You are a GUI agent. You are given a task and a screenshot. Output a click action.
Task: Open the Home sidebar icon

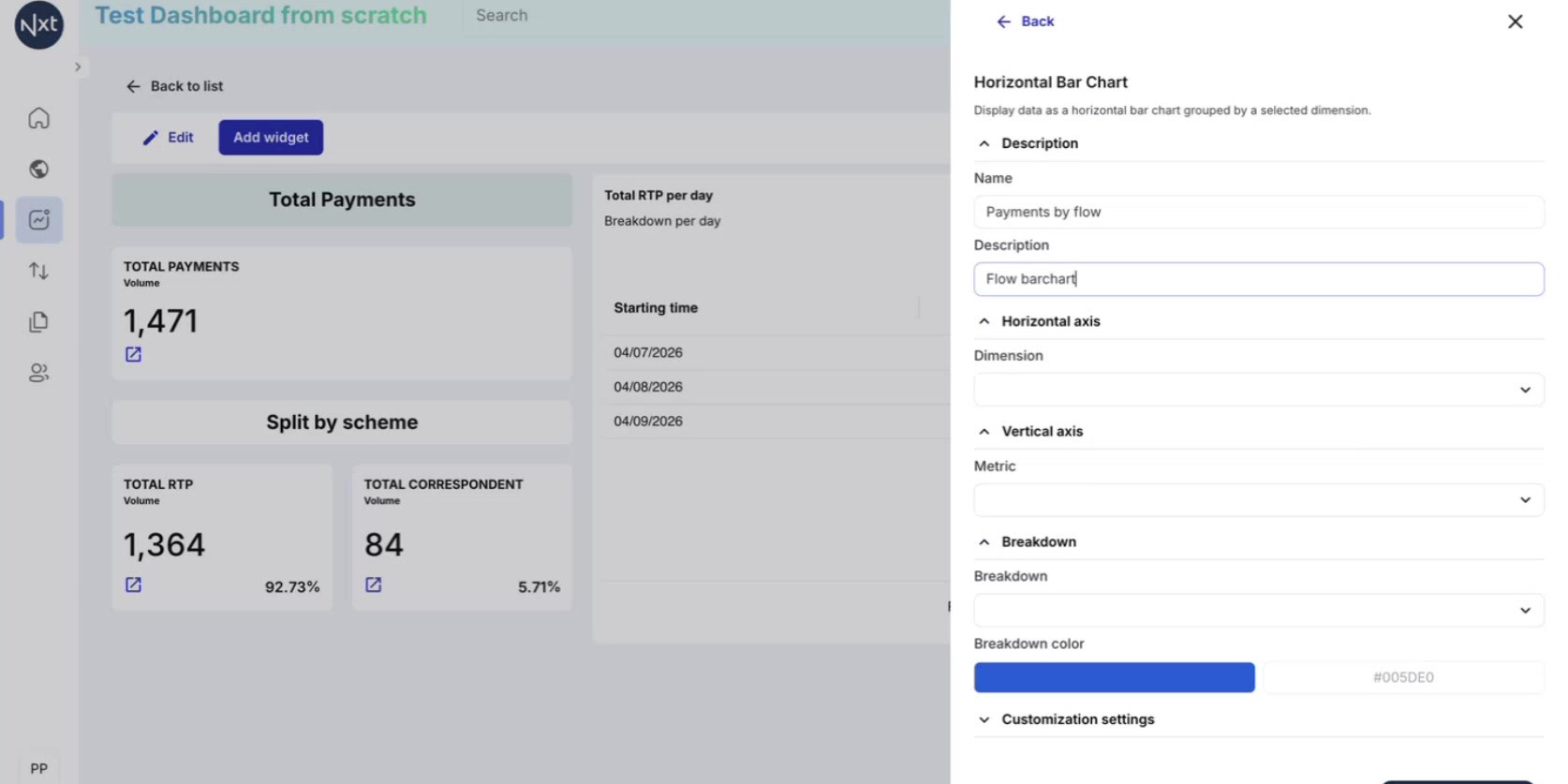(x=38, y=118)
